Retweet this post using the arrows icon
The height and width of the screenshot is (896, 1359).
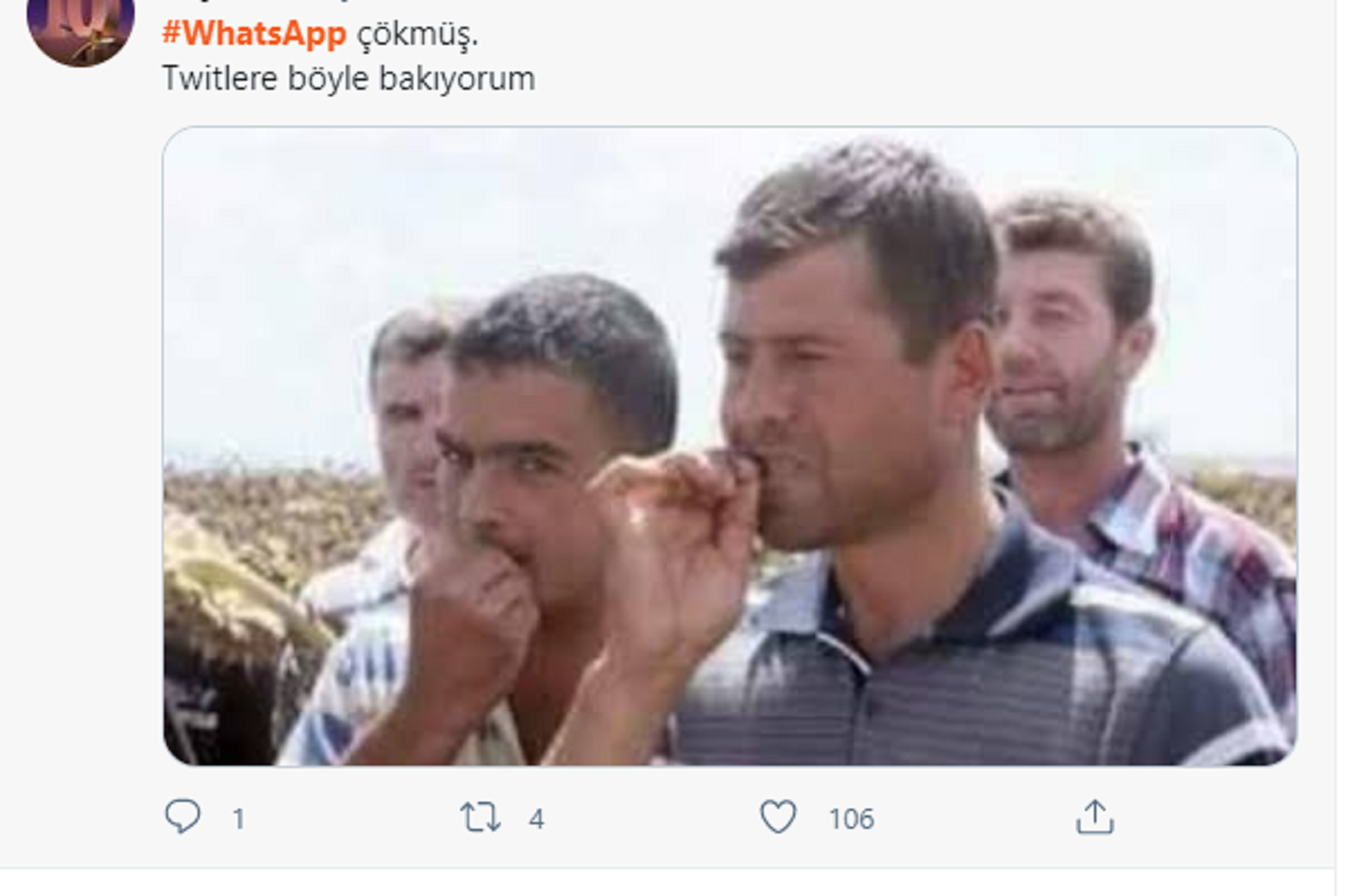coord(480,818)
